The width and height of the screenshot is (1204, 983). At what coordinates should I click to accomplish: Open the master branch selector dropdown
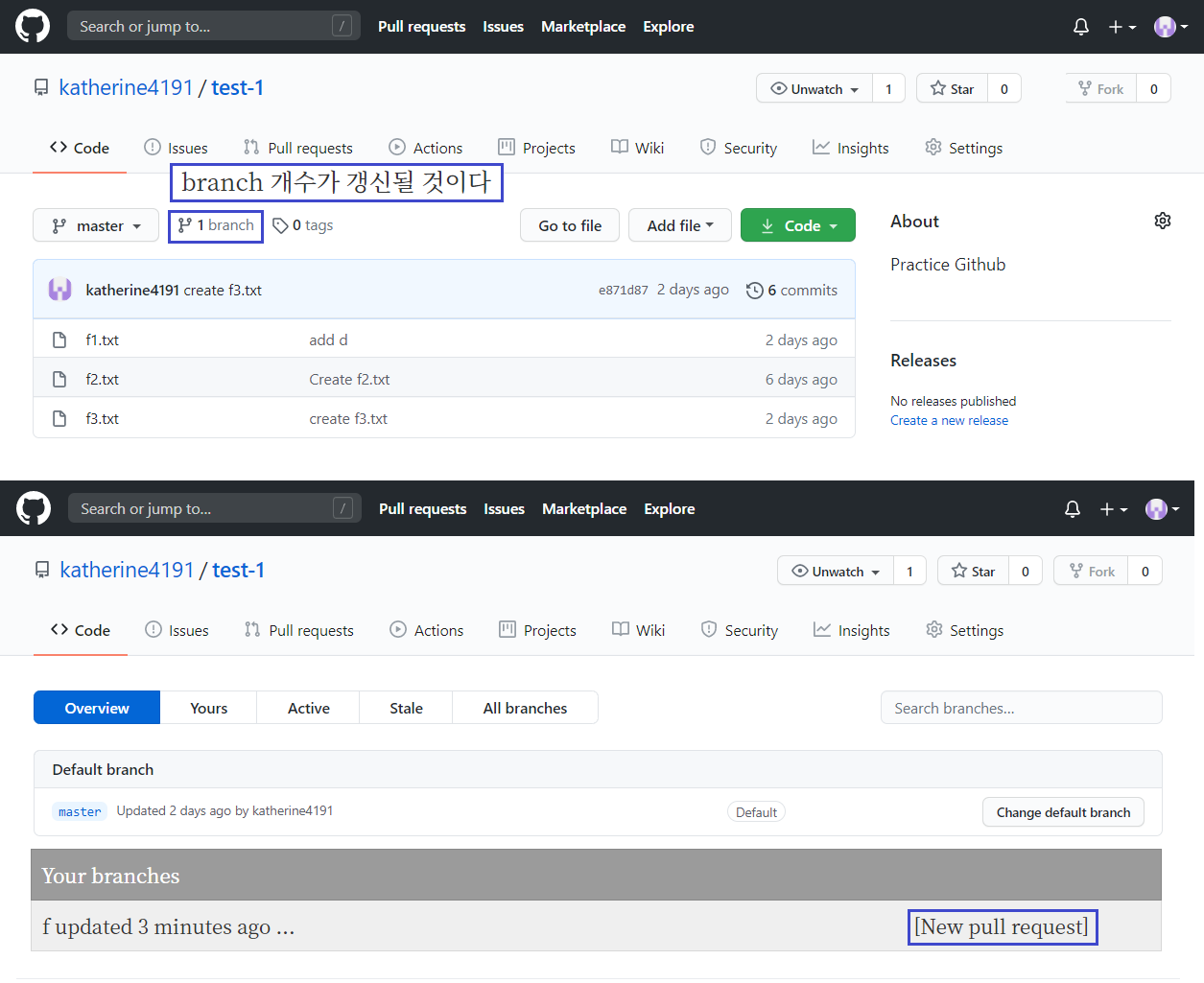click(x=96, y=225)
